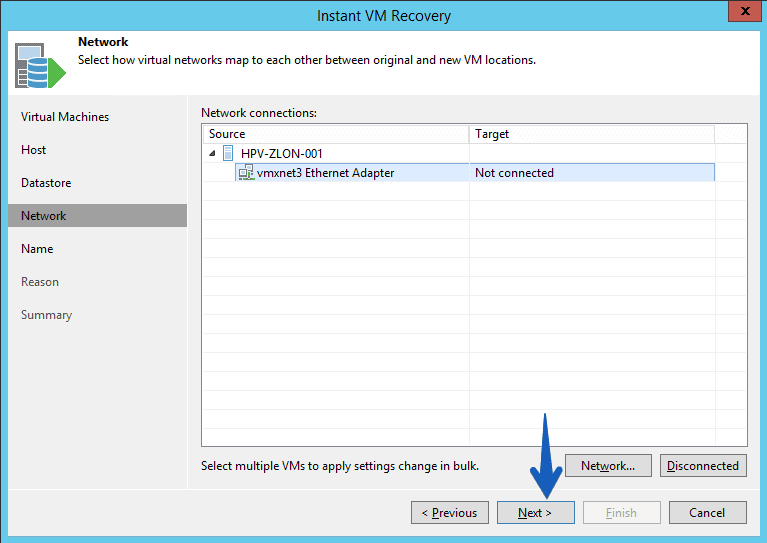This screenshot has height=543, width=767.
Task: Open the Network... selection dialog
Action: (608, 465)
